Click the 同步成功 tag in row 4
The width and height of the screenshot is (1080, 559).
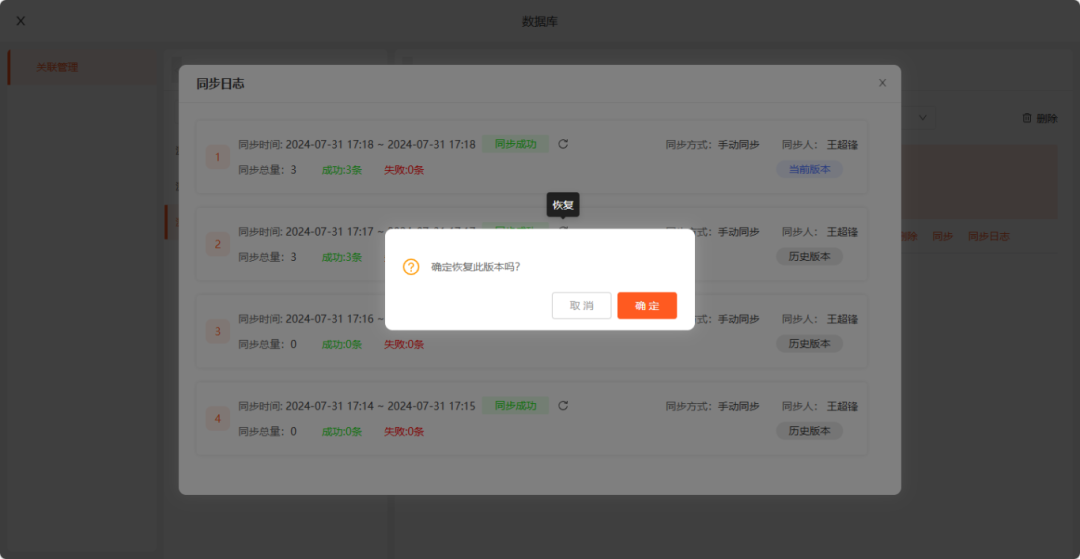point(515,405)
